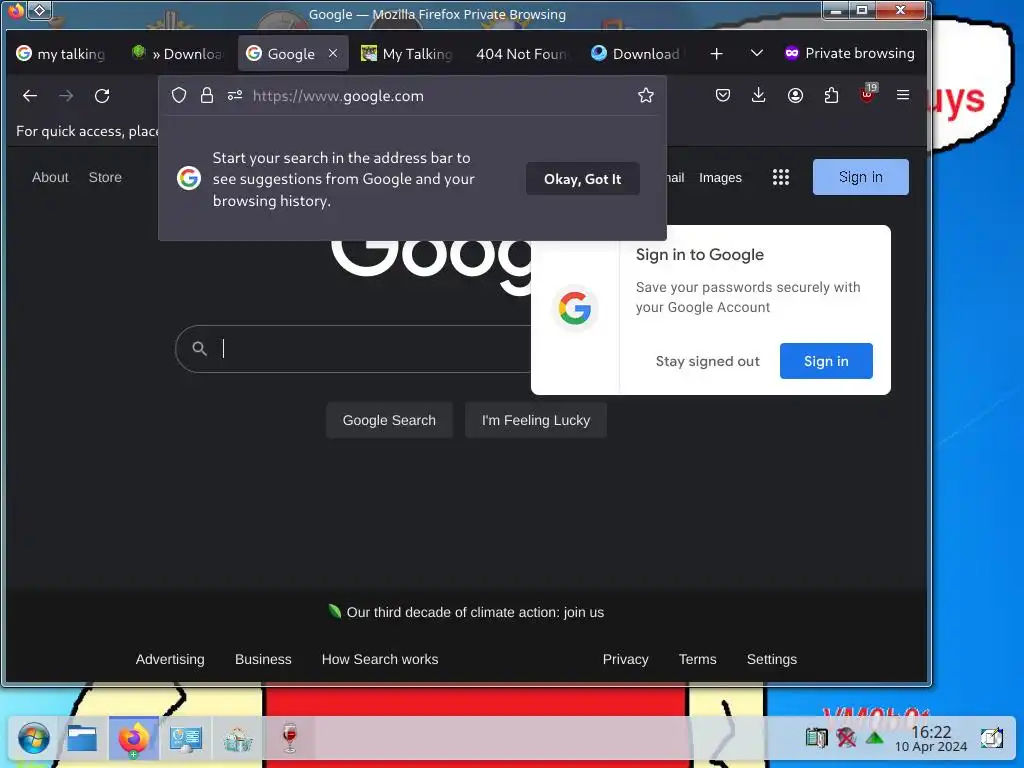
Task: Open the Privacy footer link
Action: (x=626, y=660)
